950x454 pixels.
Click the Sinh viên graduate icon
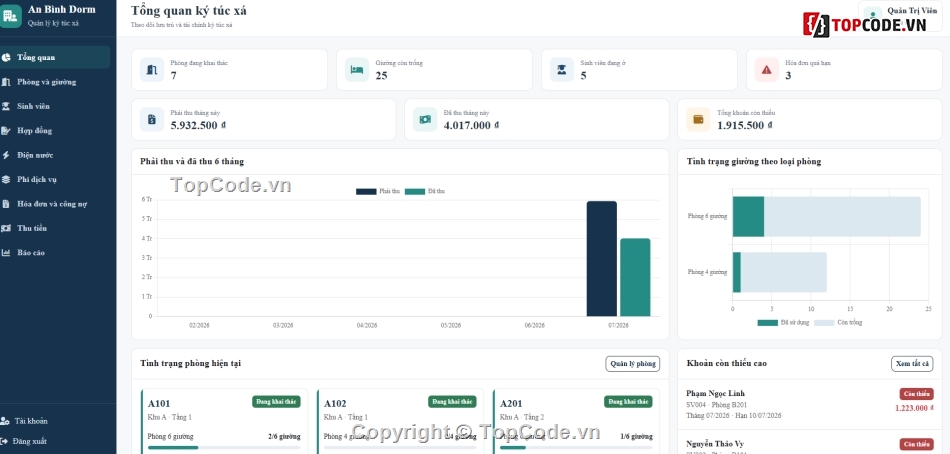(x=6, y=106)
